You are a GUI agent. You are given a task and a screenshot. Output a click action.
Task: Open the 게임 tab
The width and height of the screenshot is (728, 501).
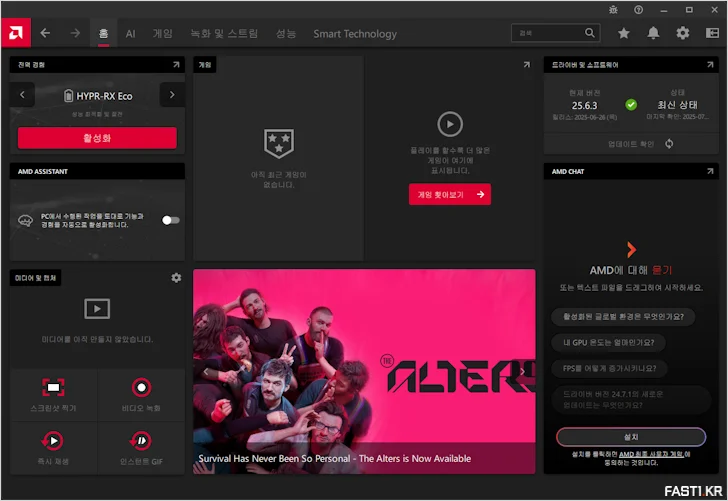[162, 33]
